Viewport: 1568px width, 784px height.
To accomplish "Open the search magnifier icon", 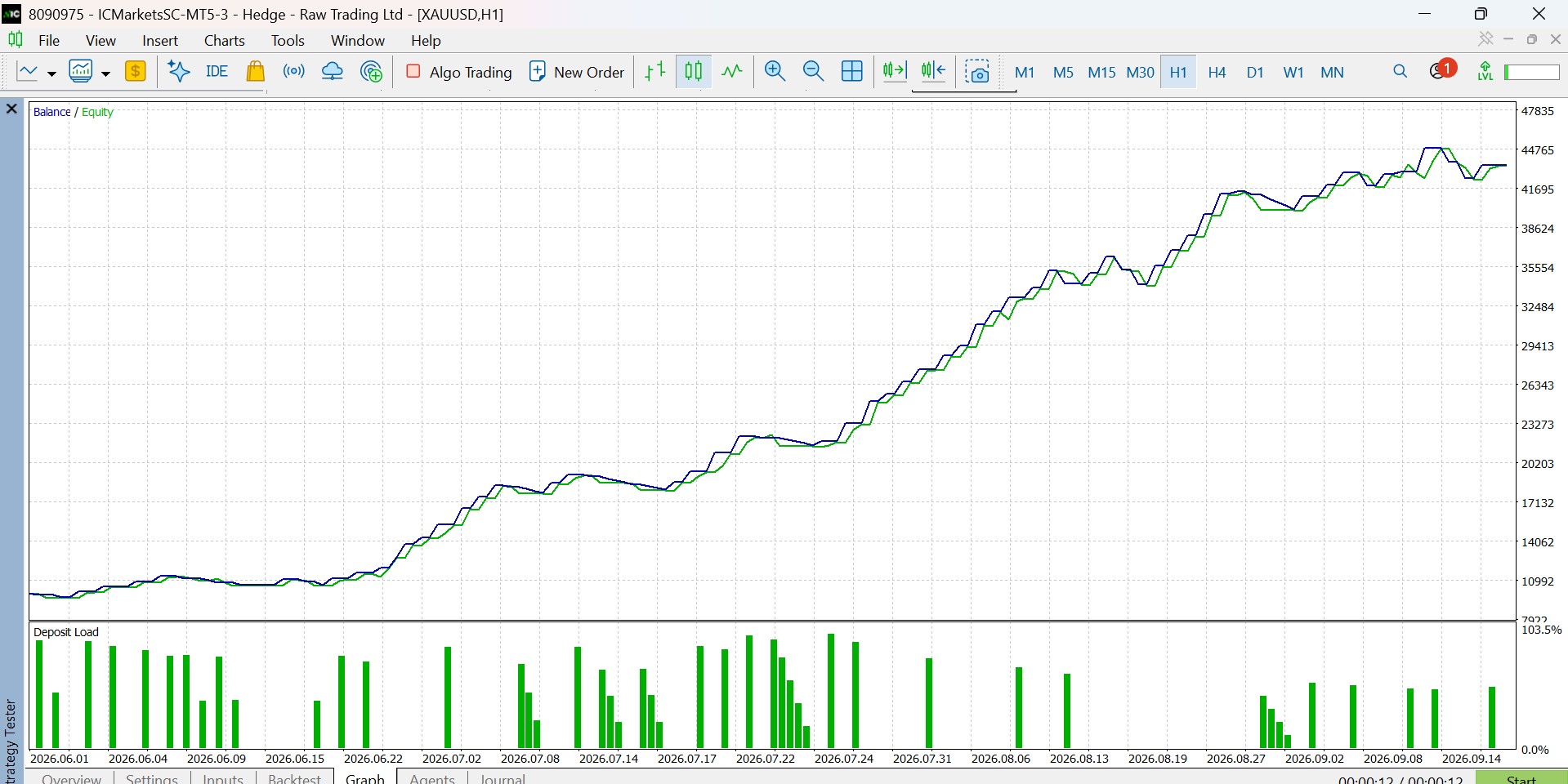I will pos(1400,72).
